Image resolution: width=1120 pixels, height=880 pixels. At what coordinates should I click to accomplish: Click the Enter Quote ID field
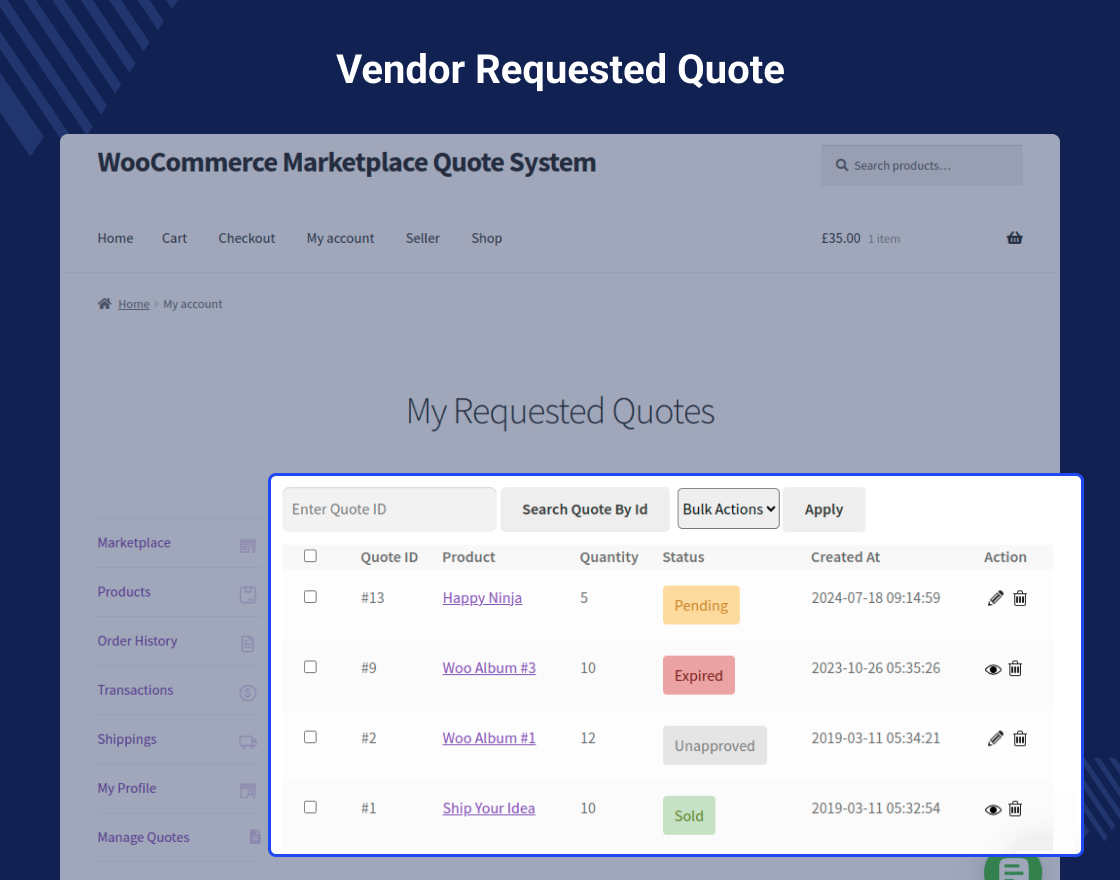389,509
